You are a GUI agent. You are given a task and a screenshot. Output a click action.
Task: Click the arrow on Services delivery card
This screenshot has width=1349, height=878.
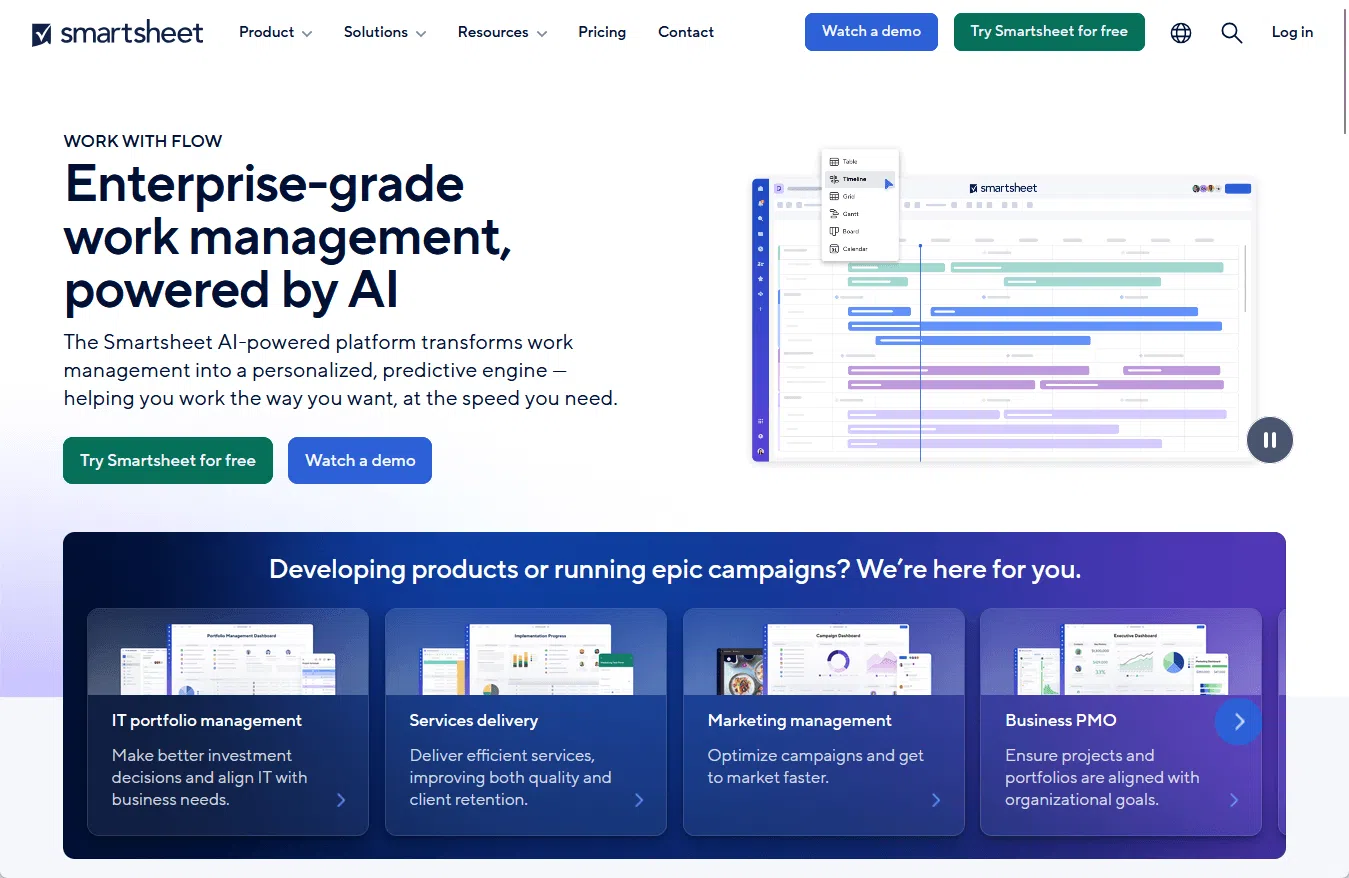pos(639,800)
